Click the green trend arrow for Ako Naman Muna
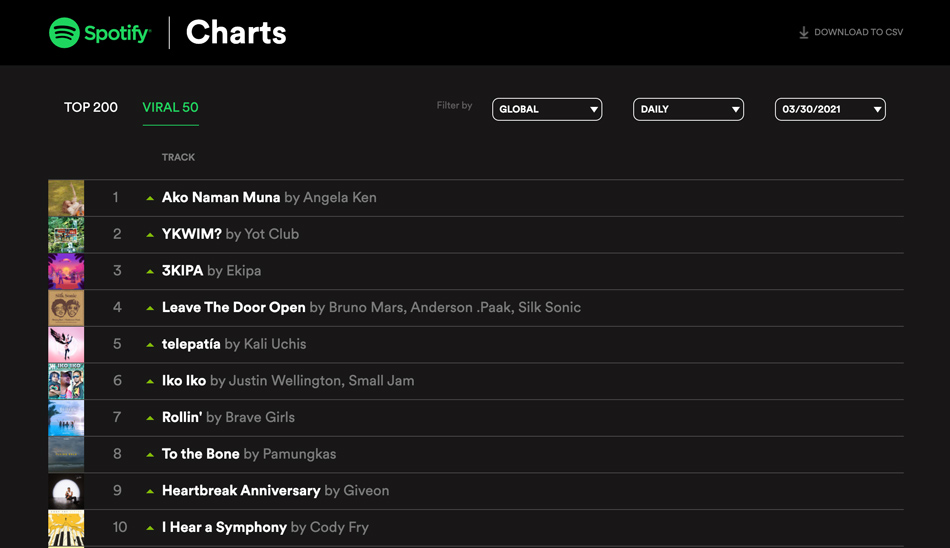950x548 pixels. (150, 198)
